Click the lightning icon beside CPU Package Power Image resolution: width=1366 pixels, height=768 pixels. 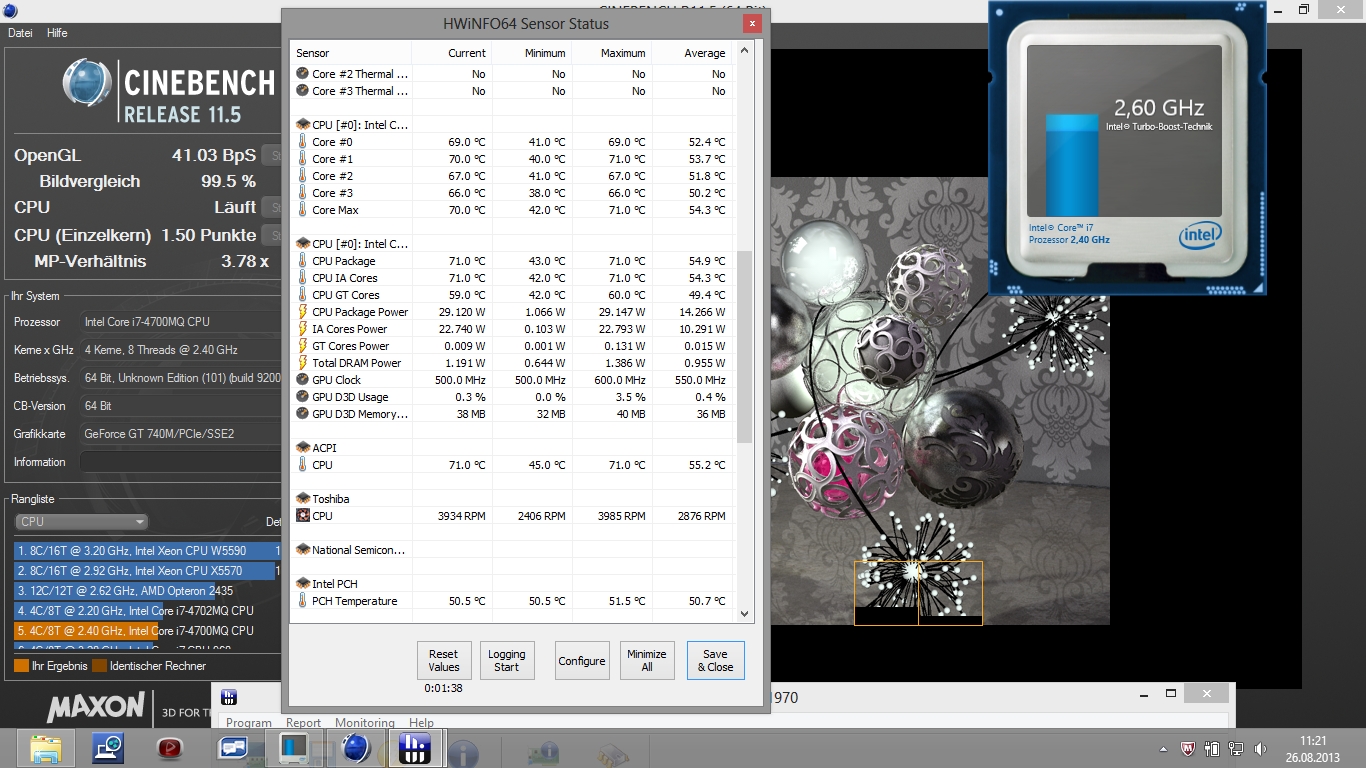coord(303,312)
